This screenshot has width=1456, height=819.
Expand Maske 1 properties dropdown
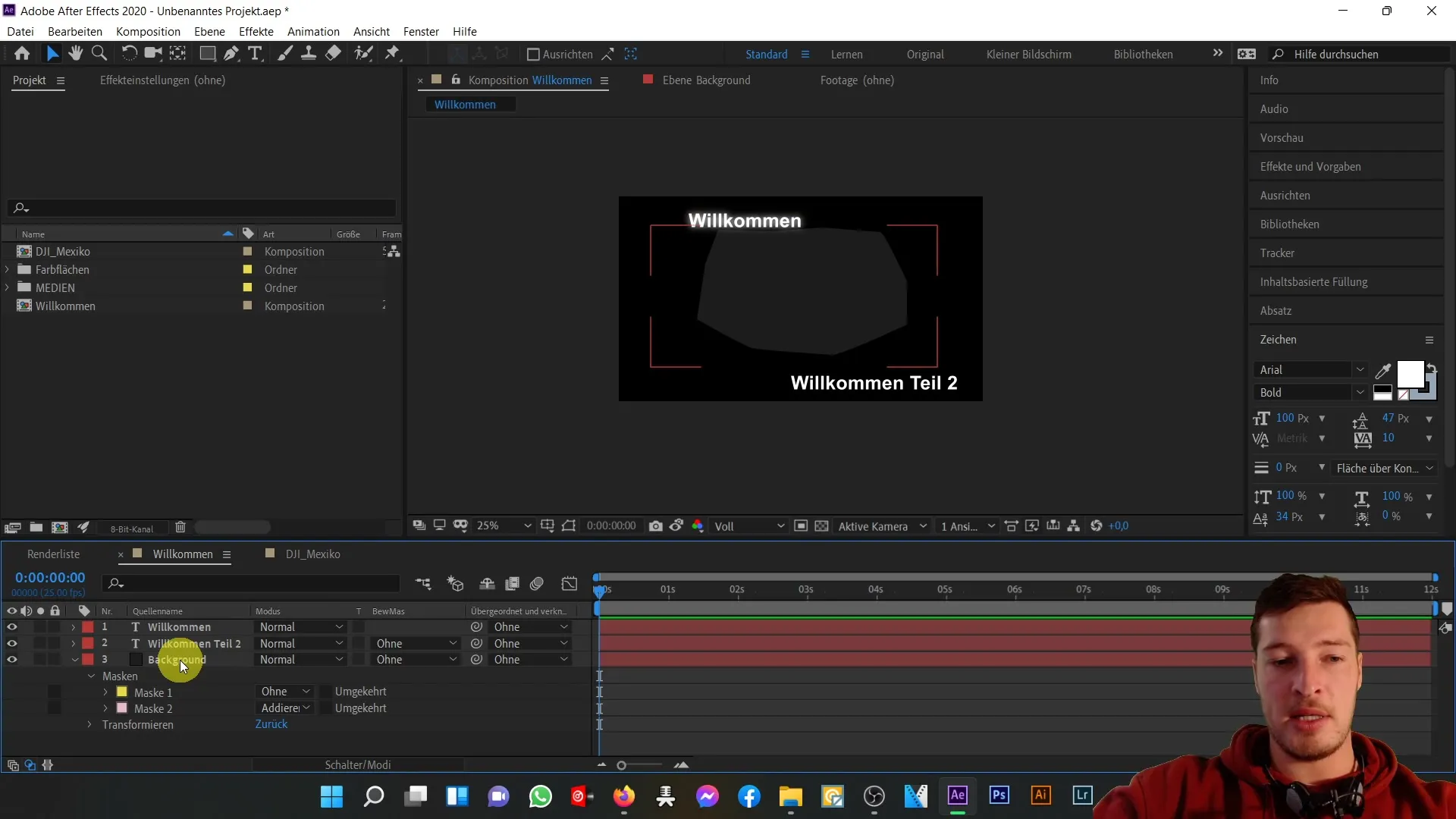(106, 691)
